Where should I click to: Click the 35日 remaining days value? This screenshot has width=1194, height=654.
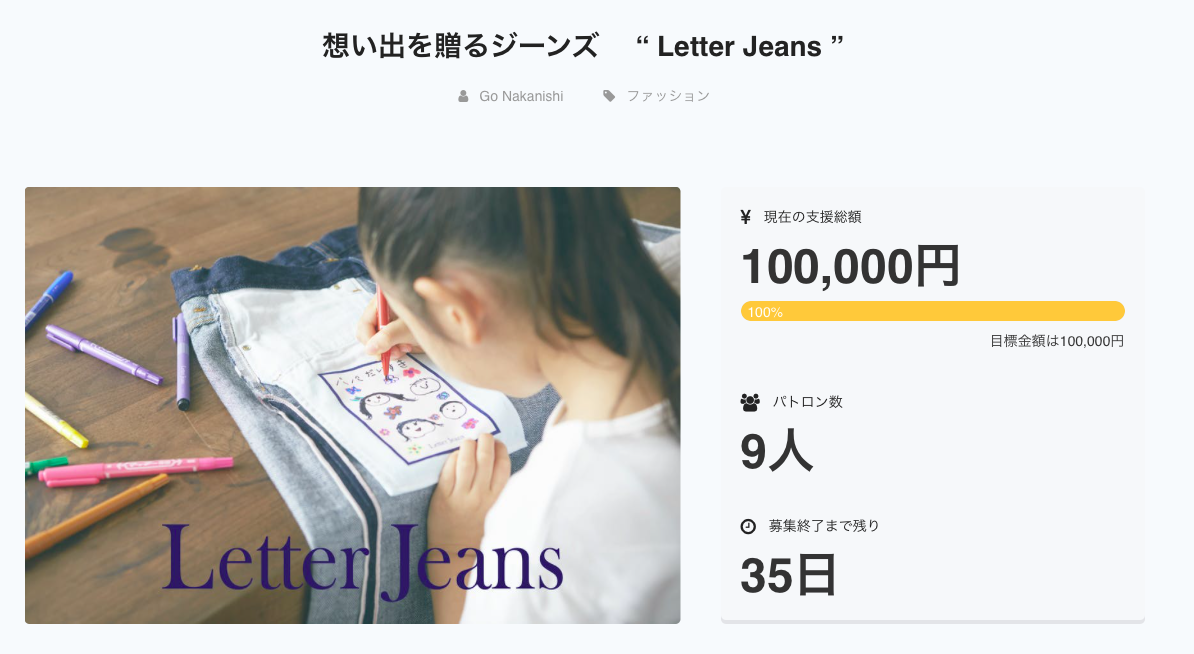click(788, 575)
